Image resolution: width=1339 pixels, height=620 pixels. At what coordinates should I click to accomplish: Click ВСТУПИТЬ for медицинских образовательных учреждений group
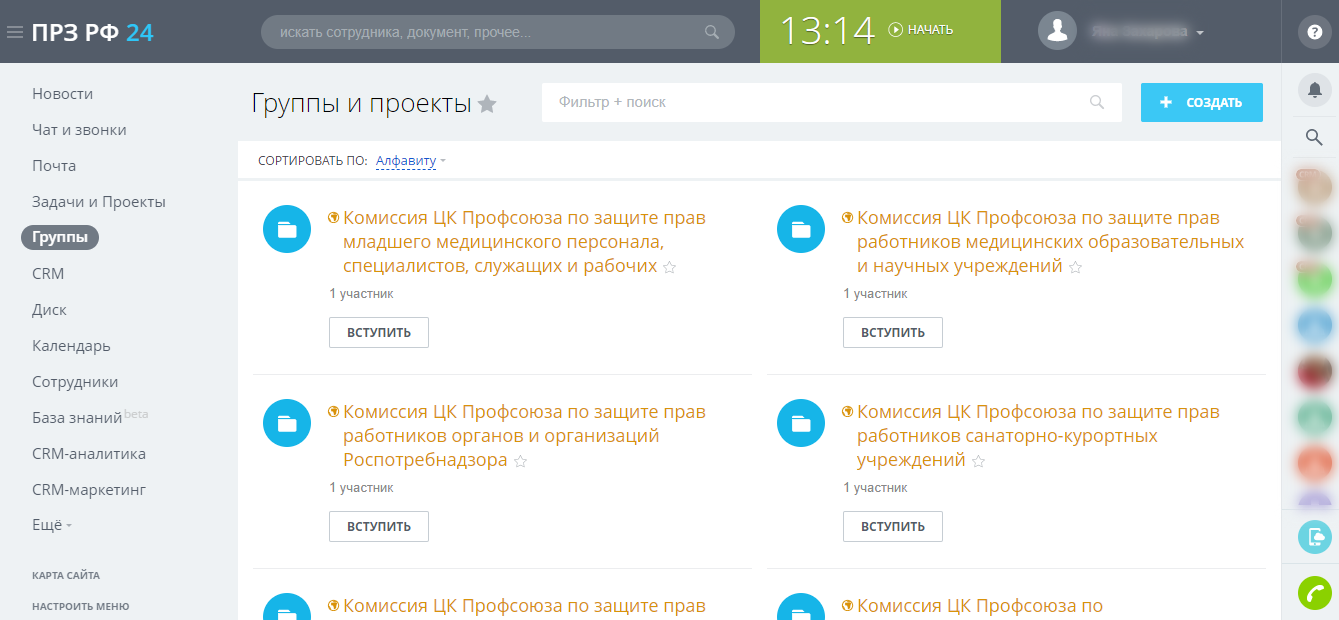pyautogui.click(x=892, y=333)
